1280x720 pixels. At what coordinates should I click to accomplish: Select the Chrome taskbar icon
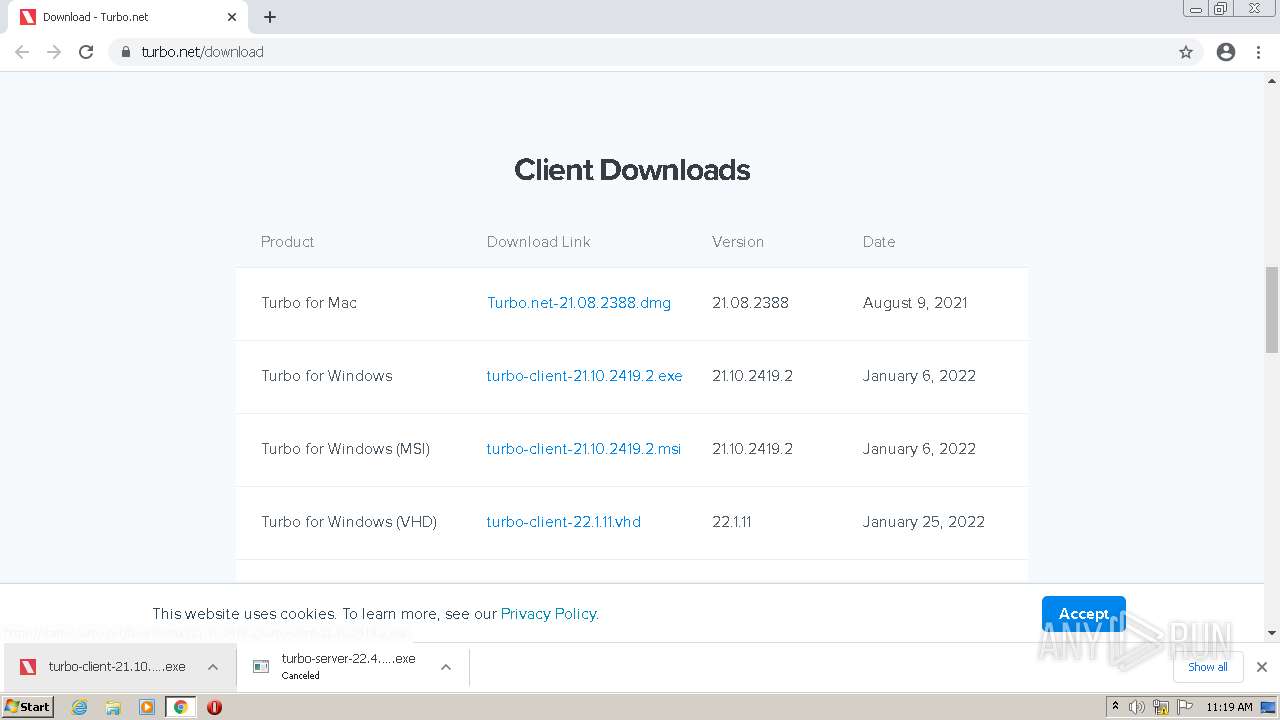click(180, 707)
